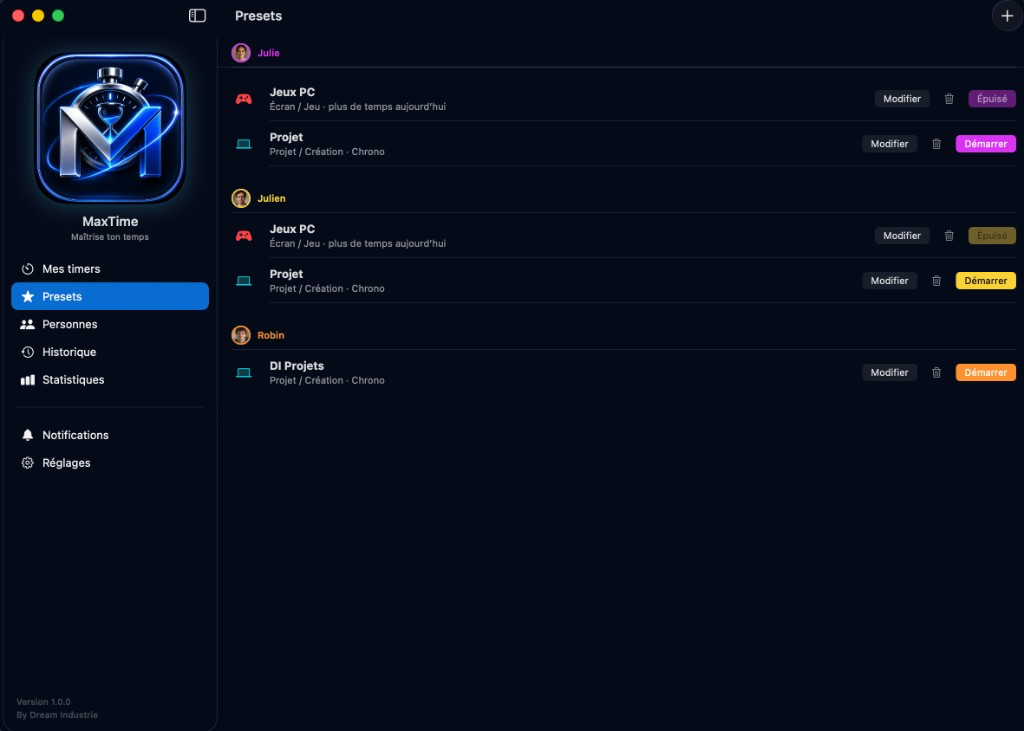This screenshot has width=1024, height=731.
Task: Start DI Projets with orange Démarrer
Action: coord(985,372)
